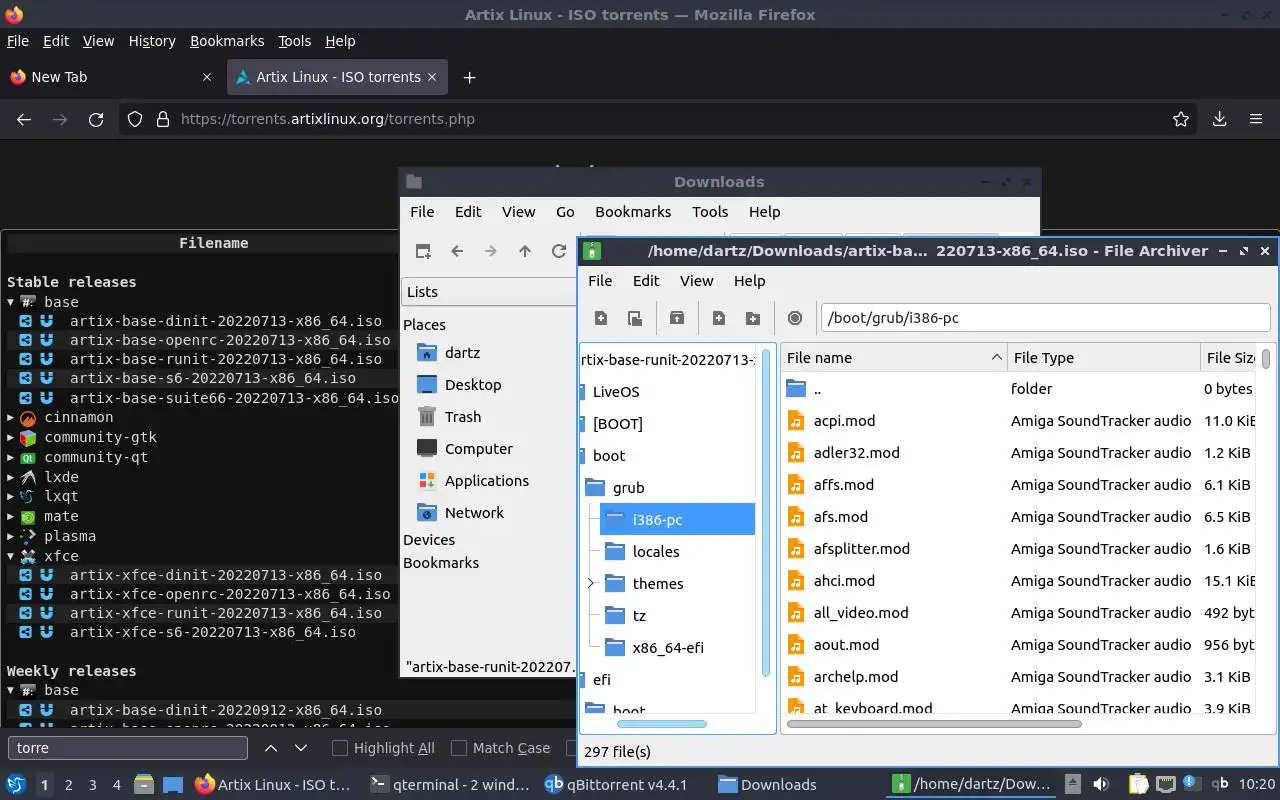Click magnet icon for artix-base-runit-20220713-x86_64.iso

[46, 359]
